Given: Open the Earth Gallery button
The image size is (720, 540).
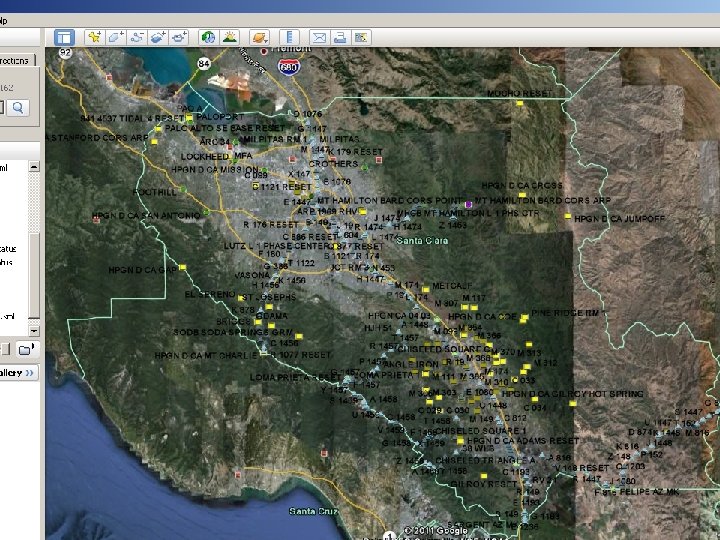Looking at the screenshot, I should pos(16,372).
